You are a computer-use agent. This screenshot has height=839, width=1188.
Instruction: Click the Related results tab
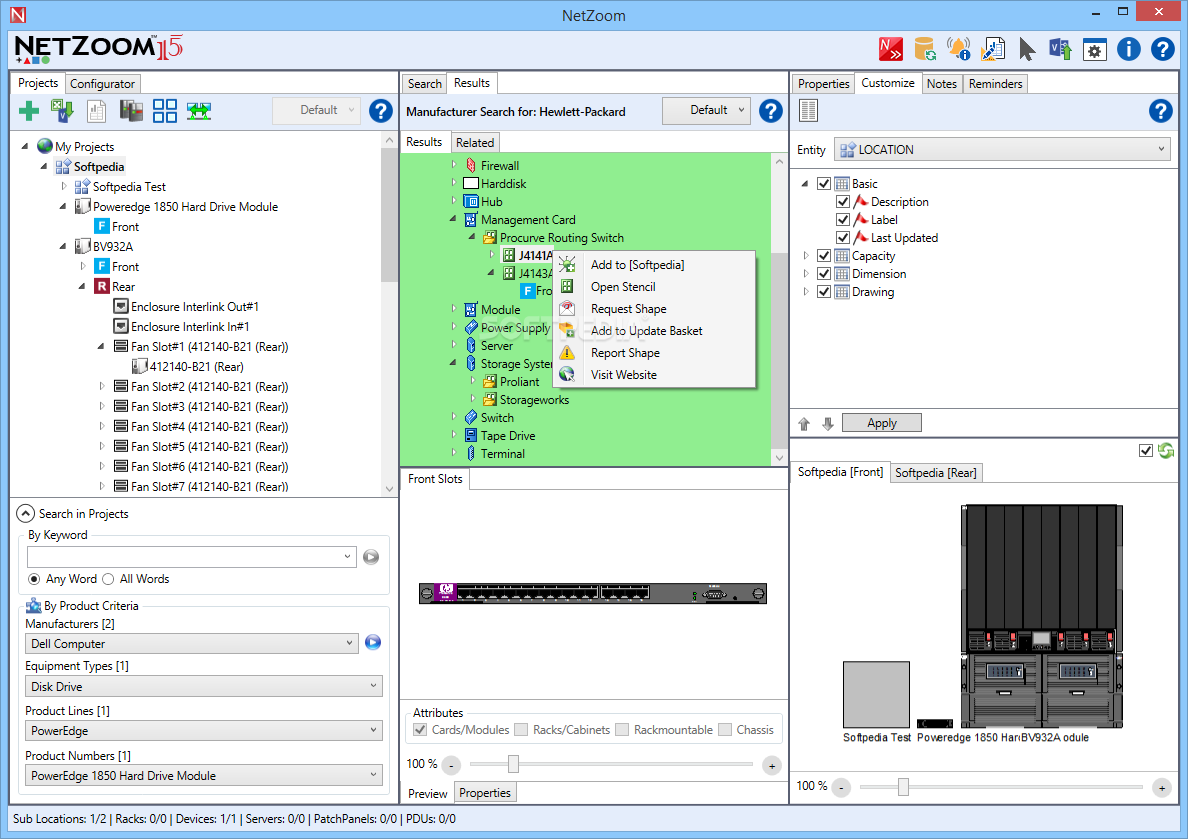tap(475, 142)
